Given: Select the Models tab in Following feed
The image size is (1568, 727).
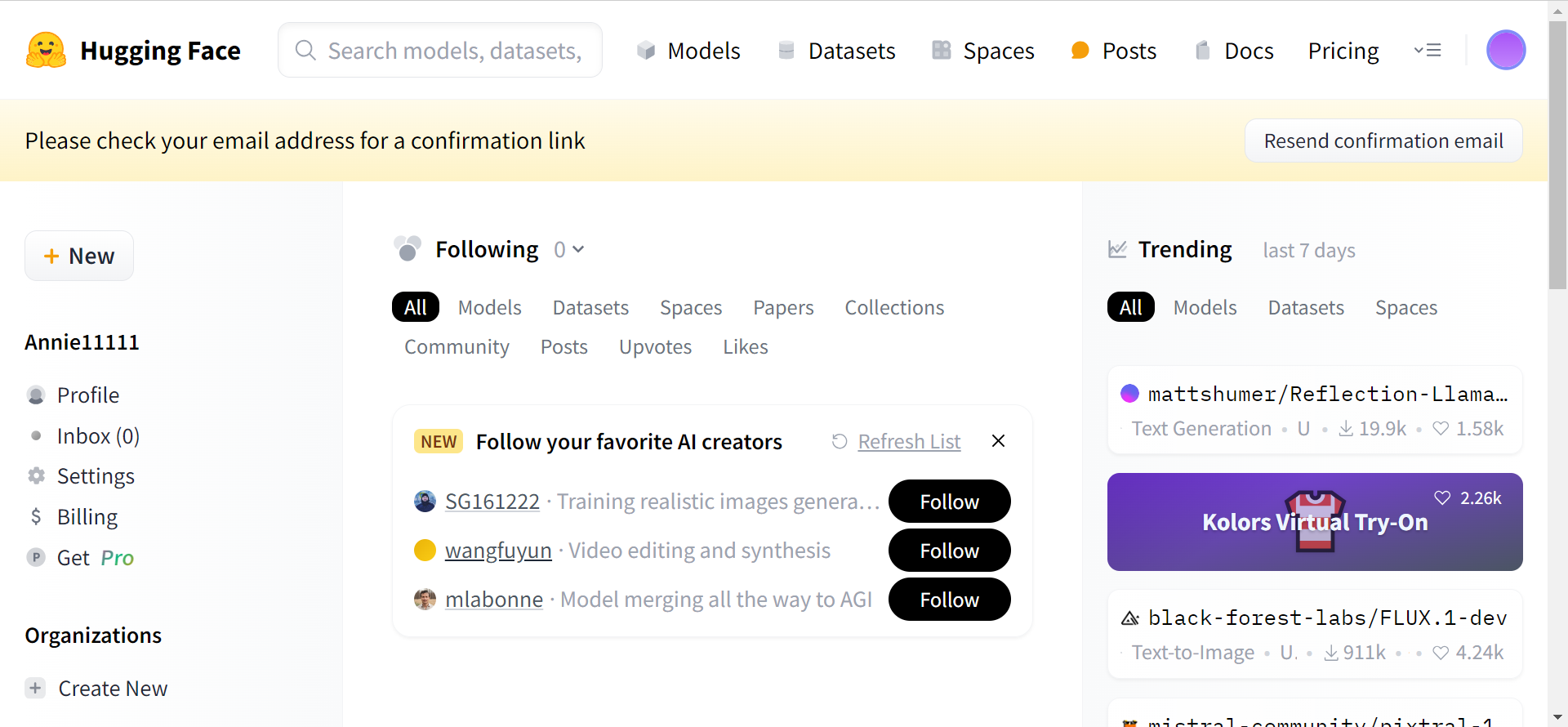Looking at the screenshot, I should point(489,307).
